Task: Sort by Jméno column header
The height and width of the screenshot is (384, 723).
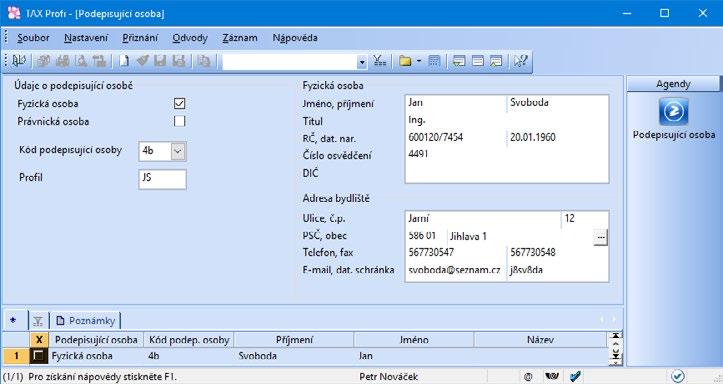Action: click(414, 340)
